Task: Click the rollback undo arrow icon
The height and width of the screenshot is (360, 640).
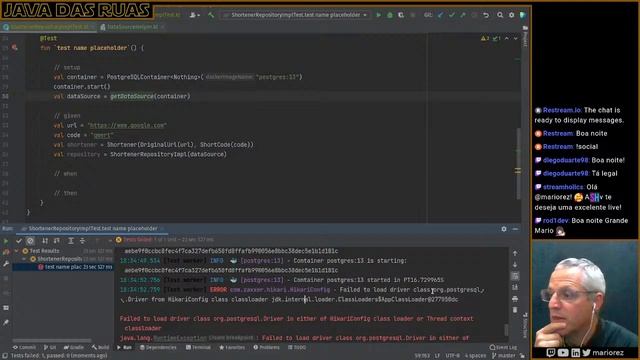Action: 486,15
